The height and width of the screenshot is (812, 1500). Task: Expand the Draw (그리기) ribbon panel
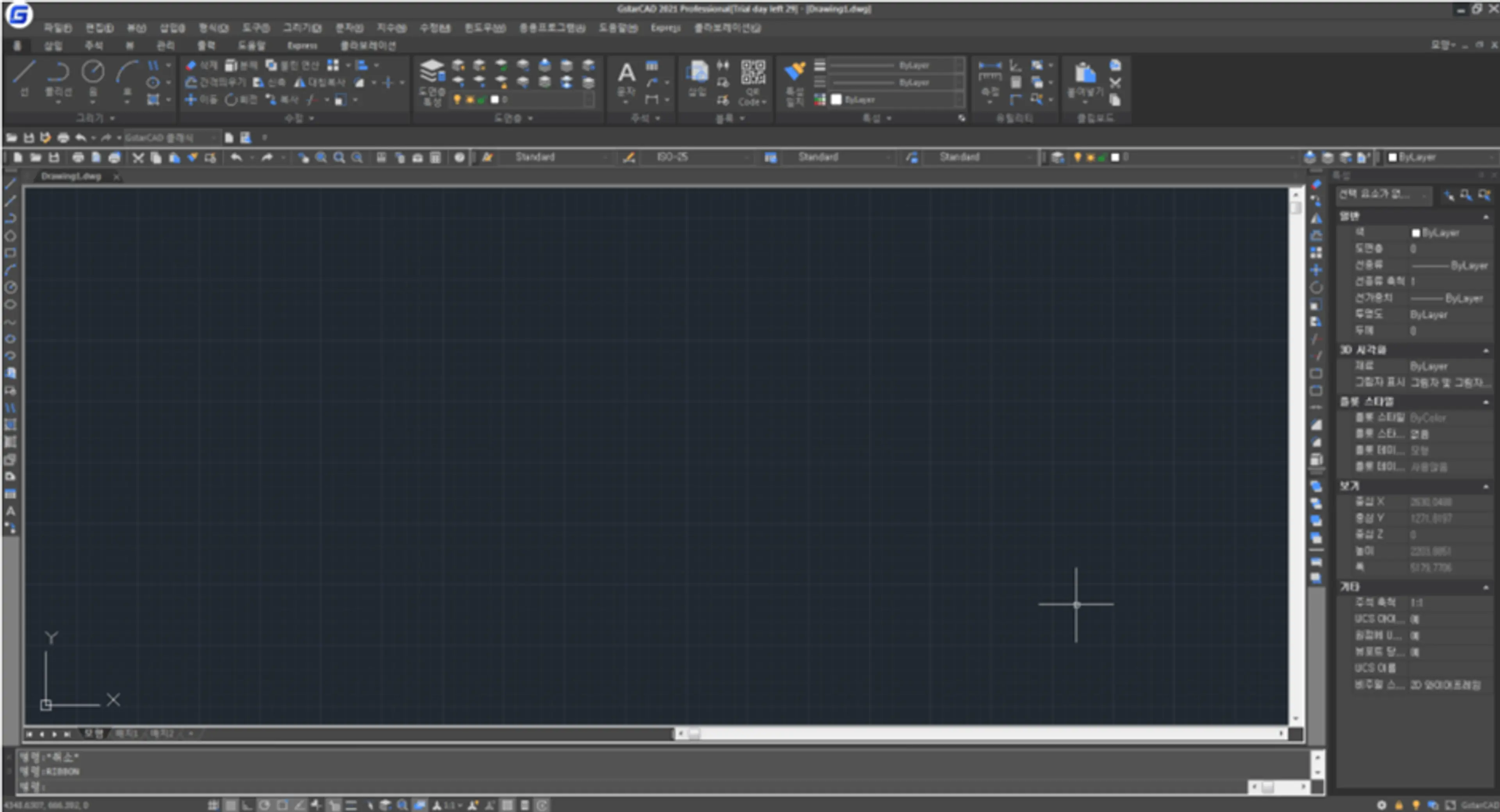(x=96, y=118)
